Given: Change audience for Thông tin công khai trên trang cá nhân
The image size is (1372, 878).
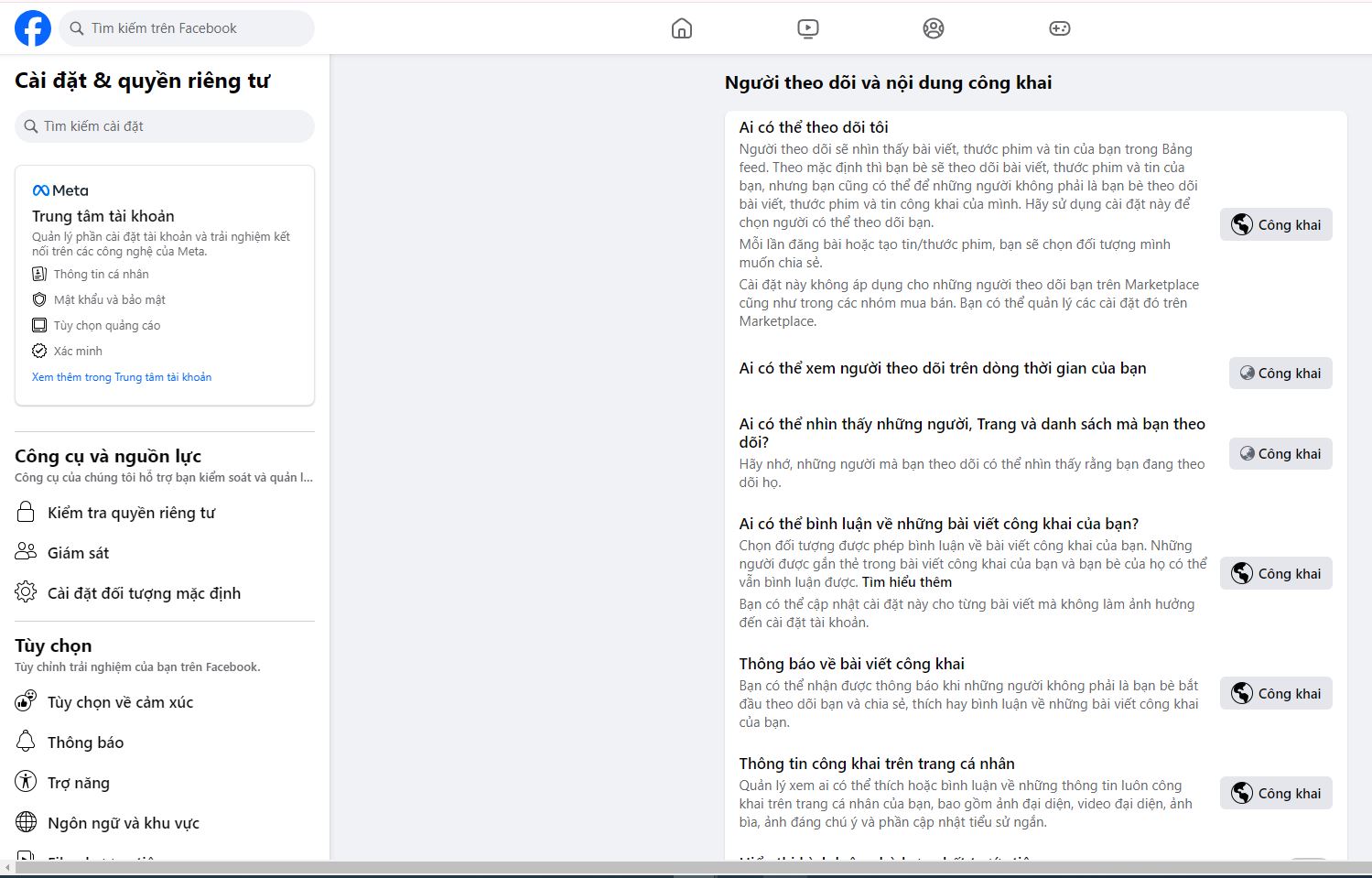Looking at the screenshot, I should tap(1276, 793).
